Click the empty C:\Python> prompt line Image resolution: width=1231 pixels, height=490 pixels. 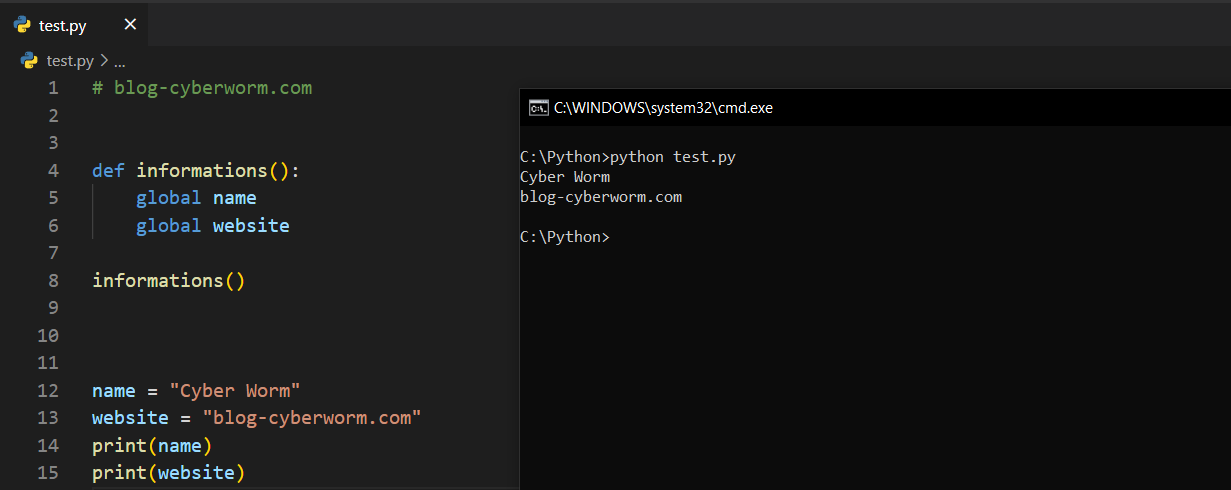[564, 237]
